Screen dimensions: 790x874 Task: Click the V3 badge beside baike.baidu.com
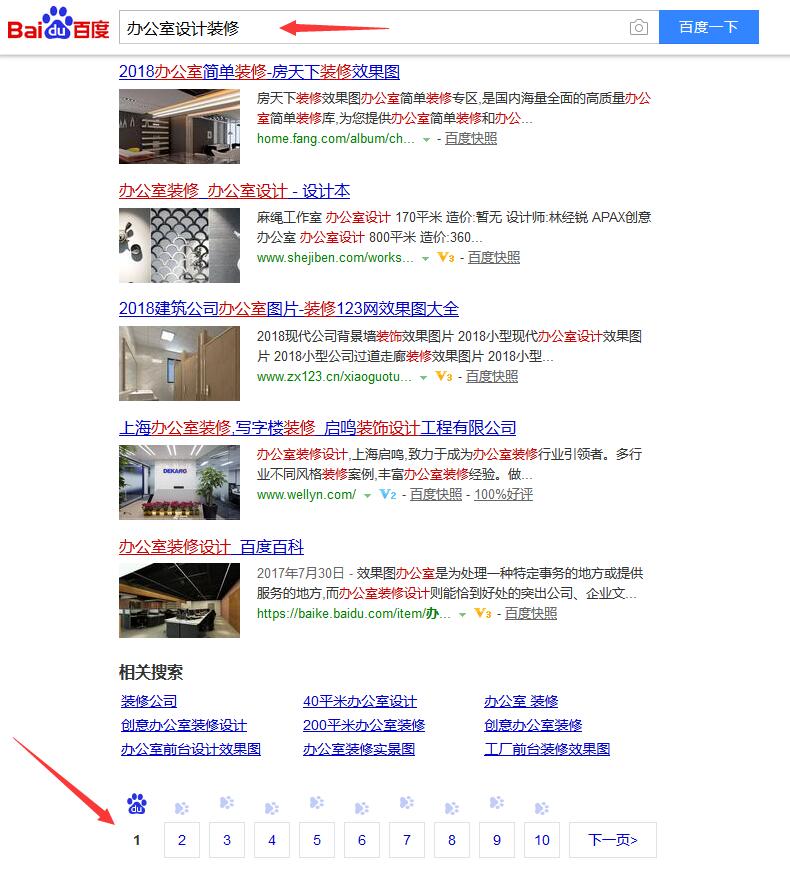point(483,614)
